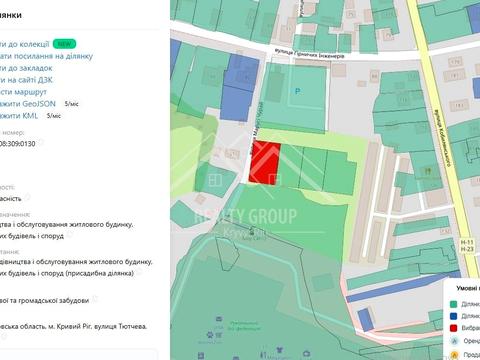The image size is (480, 360).
Task: Click the 'вулиця Гірничих Інженерів' street label
Action: (x=310, y=54)
